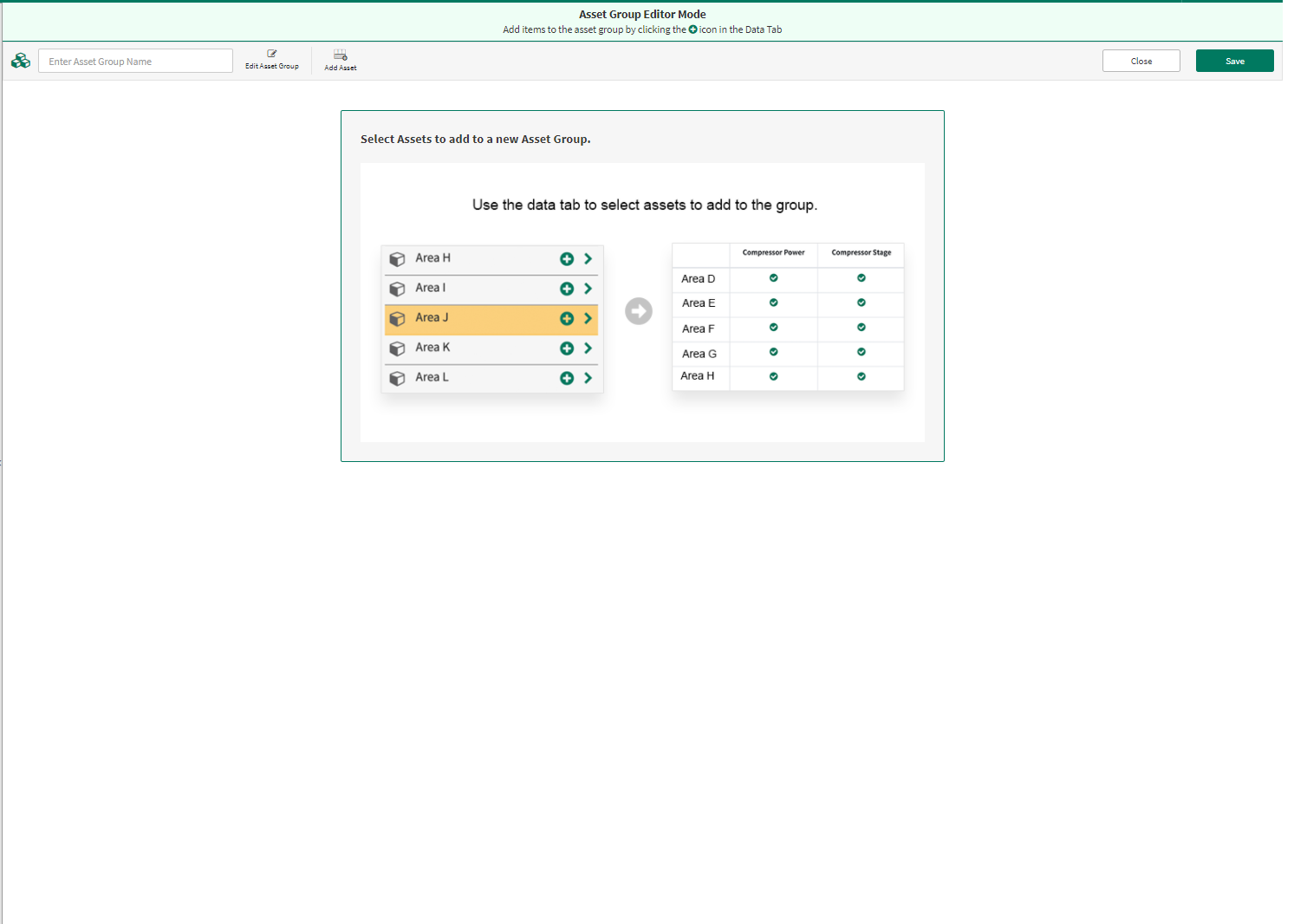Image resolution: width=1307 pixels, height=924 pixels.
Task: Click the Compressor Power column header
Action: point(773,253)
